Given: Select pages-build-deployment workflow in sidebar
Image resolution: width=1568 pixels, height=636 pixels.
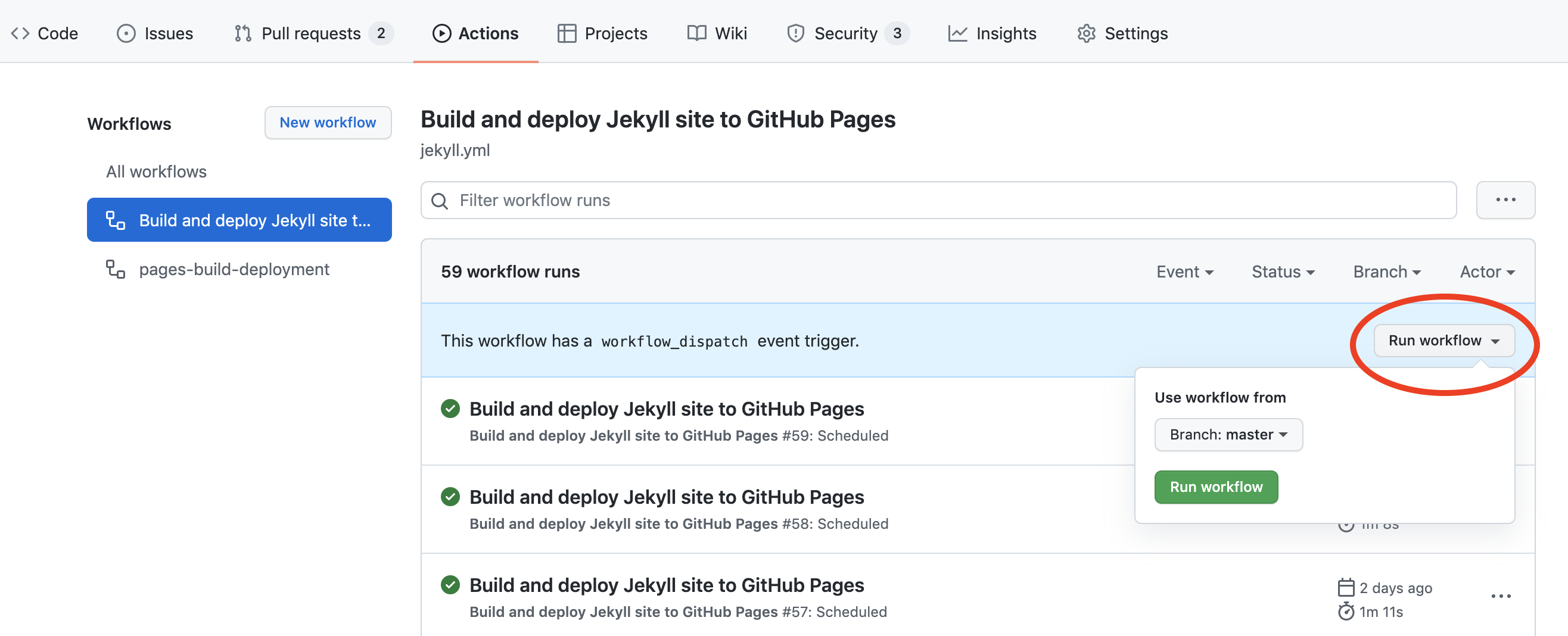Looking at the screenshot, I should click(x=234, y=269).
